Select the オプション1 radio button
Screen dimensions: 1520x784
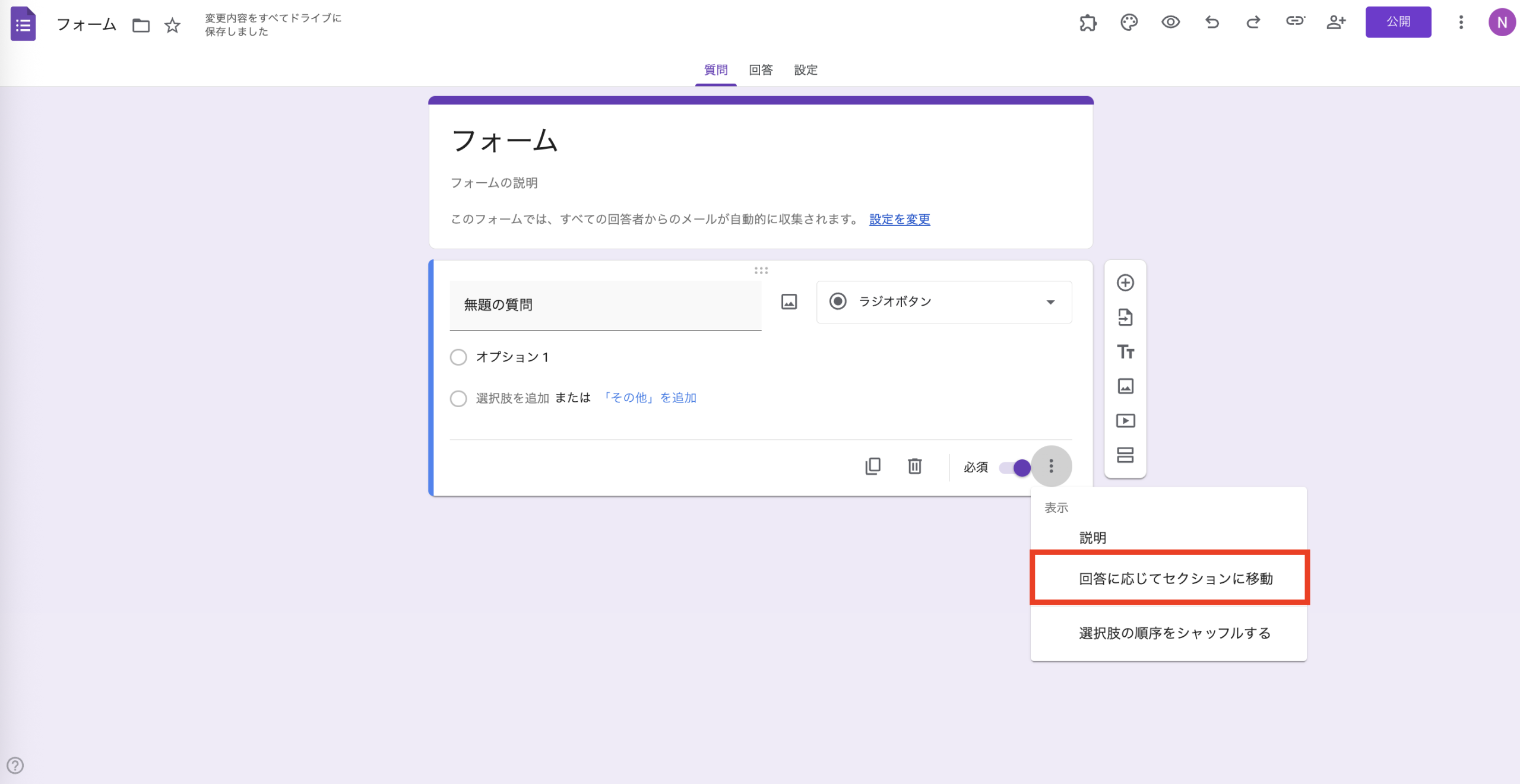(458, 357)
